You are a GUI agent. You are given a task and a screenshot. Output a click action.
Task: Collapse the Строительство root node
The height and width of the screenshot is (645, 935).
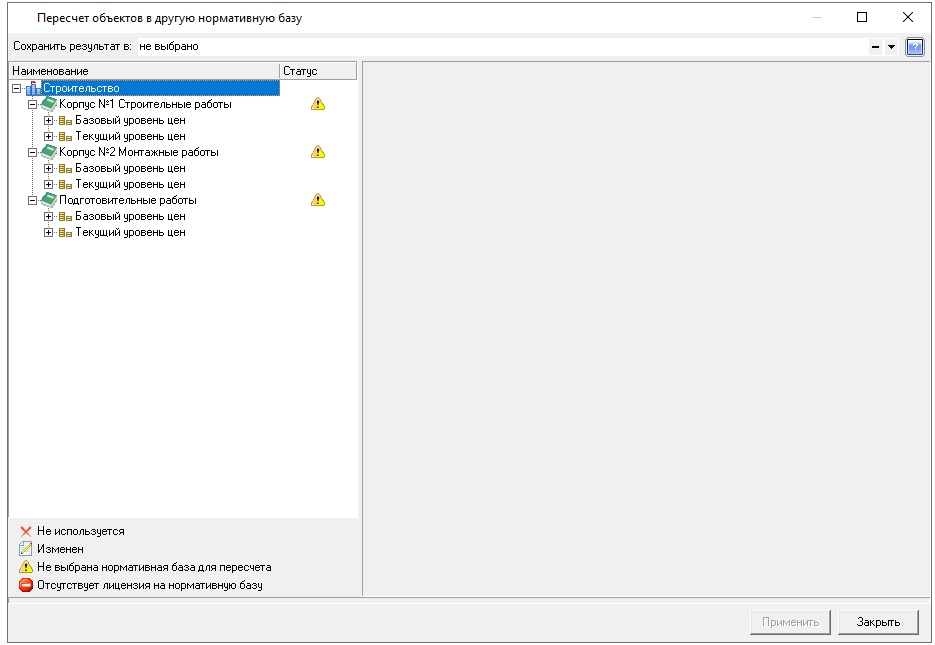pyautogui.click(x=17, y=88)
